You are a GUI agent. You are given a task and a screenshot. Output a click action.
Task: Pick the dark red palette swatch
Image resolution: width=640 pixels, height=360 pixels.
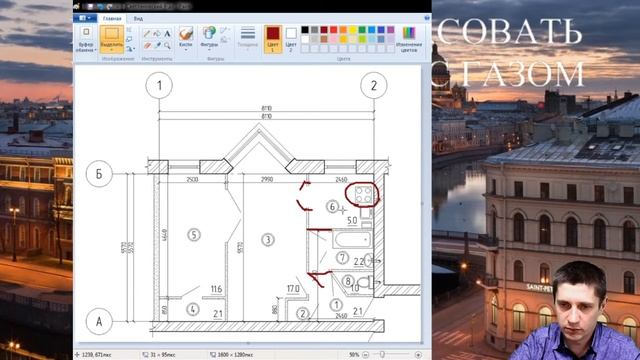point(324,29)
